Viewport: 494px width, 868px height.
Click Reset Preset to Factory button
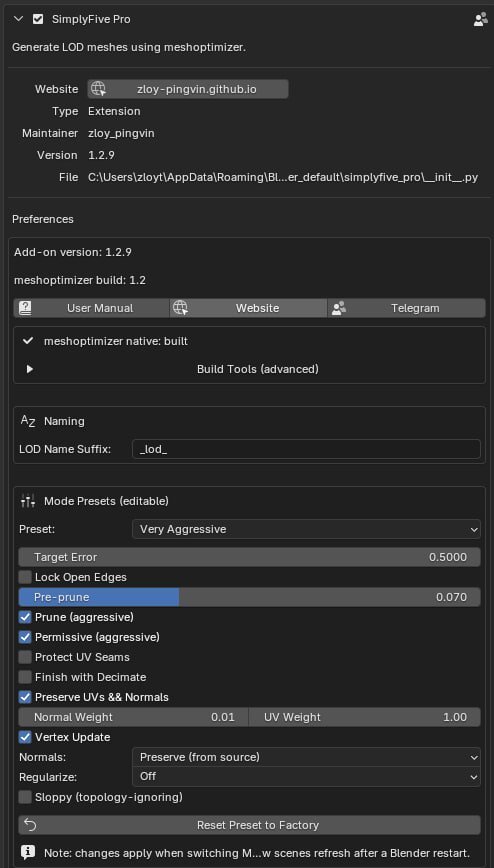(x=249, y=825)
